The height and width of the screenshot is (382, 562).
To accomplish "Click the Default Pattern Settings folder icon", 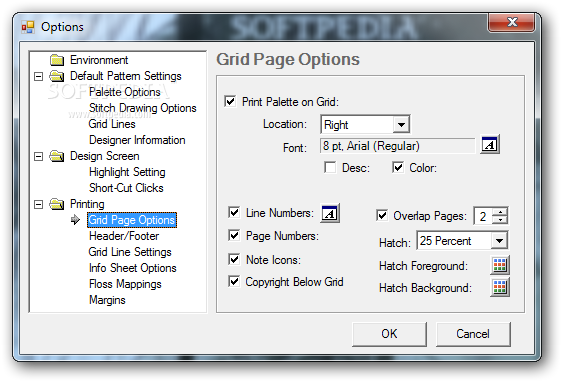I will click(x=57, y=76).
